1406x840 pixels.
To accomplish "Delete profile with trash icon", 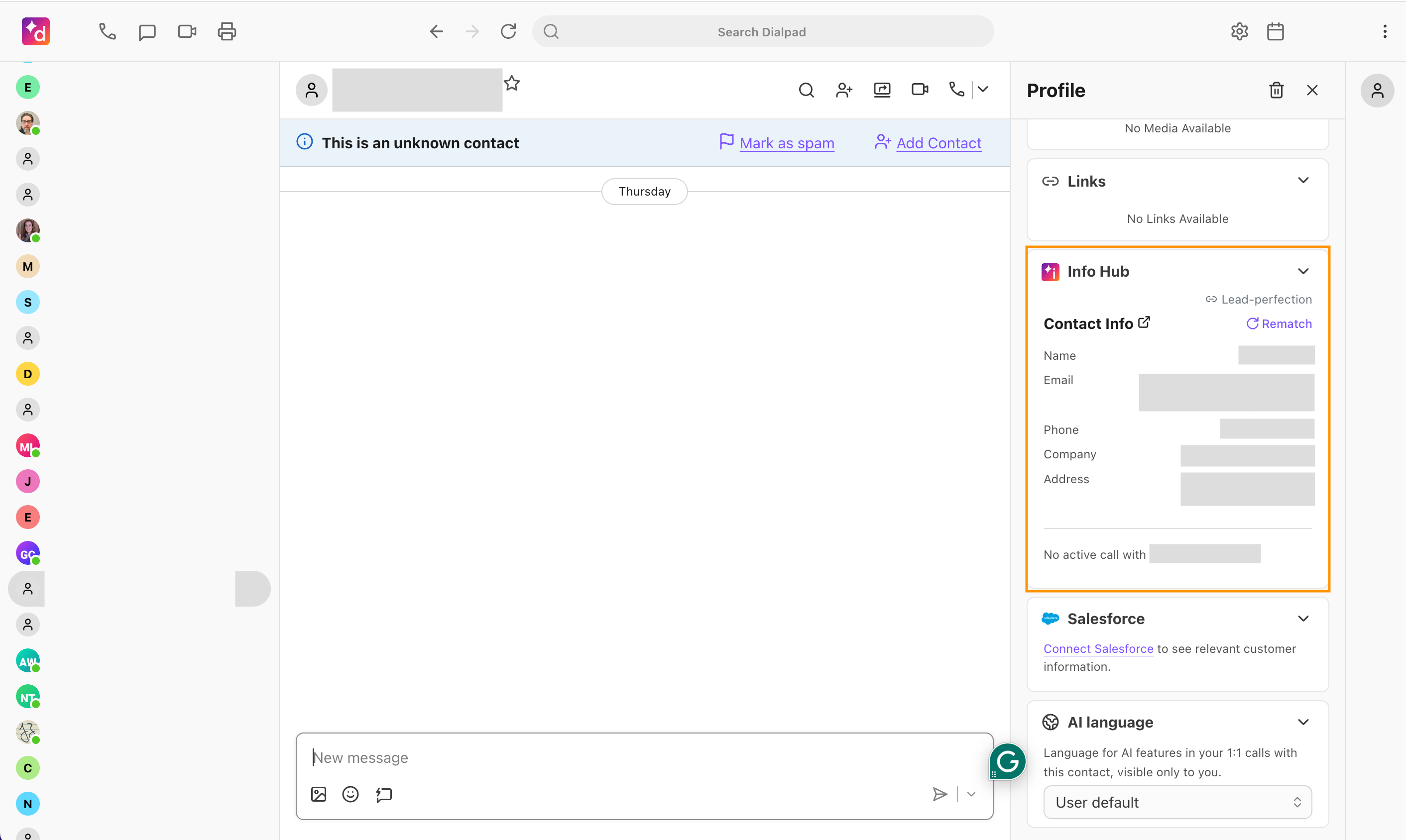I will pyautogui.click(x=1277, y=90).
